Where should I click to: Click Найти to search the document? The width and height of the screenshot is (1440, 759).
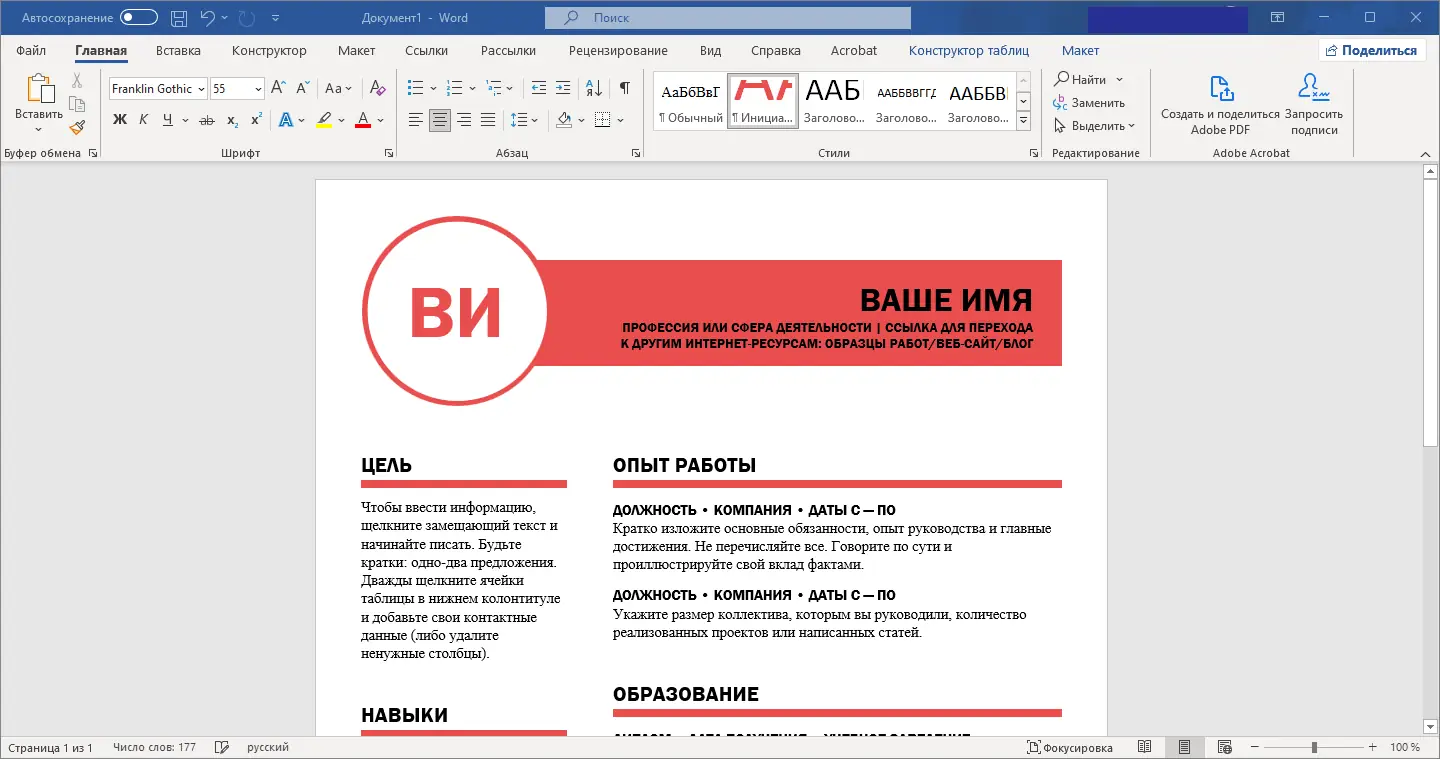coord(1088,79)
